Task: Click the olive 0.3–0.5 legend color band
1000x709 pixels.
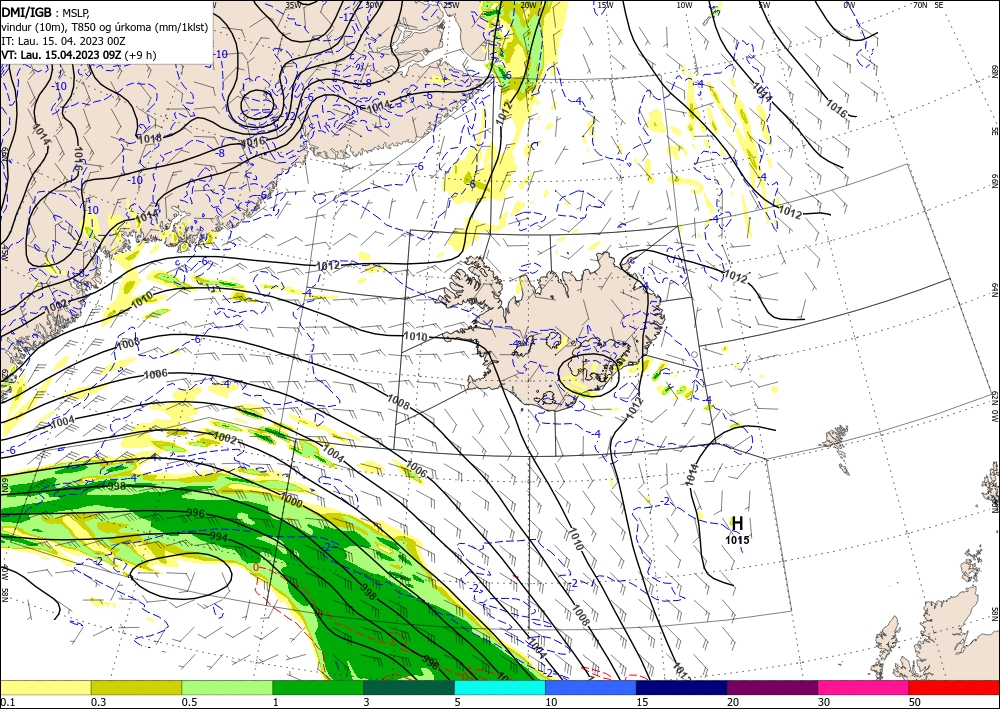Action: point(136,687)
